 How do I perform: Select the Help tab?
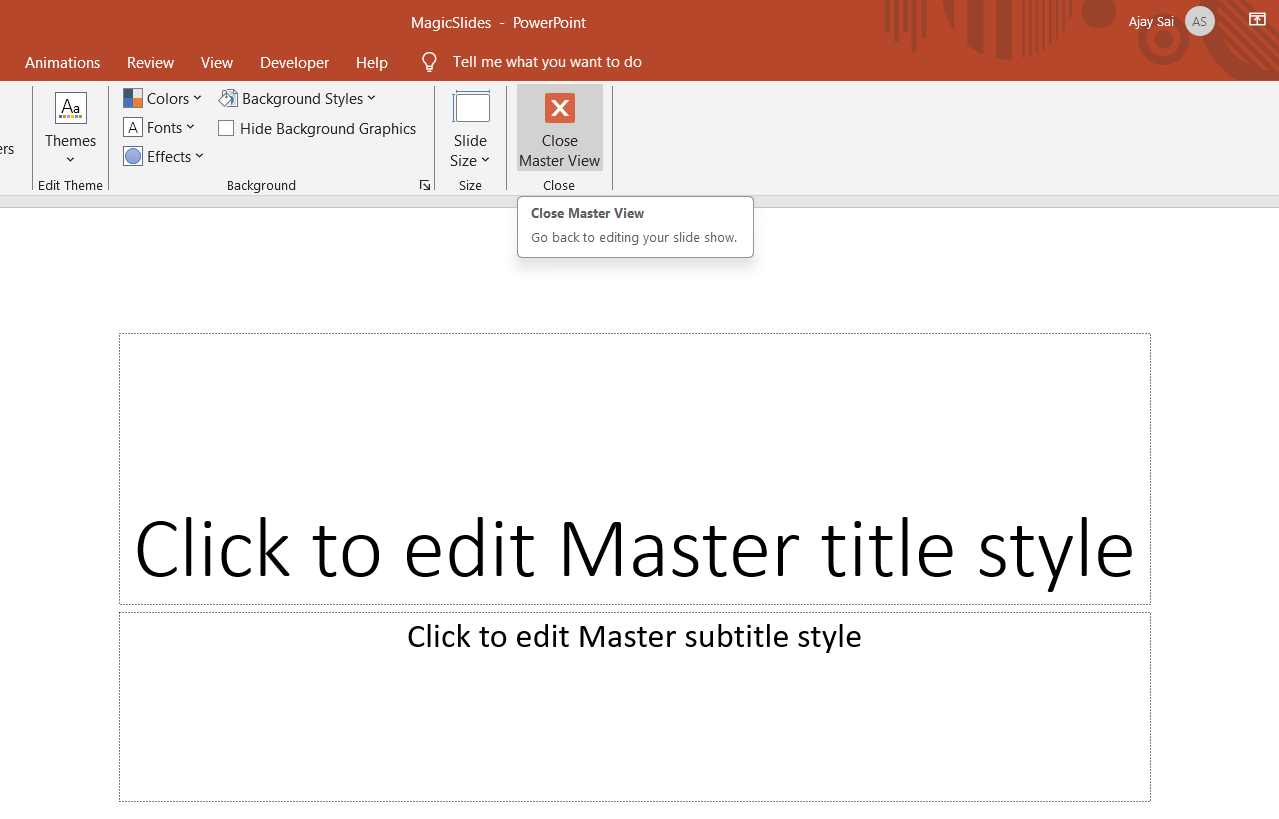371,62
